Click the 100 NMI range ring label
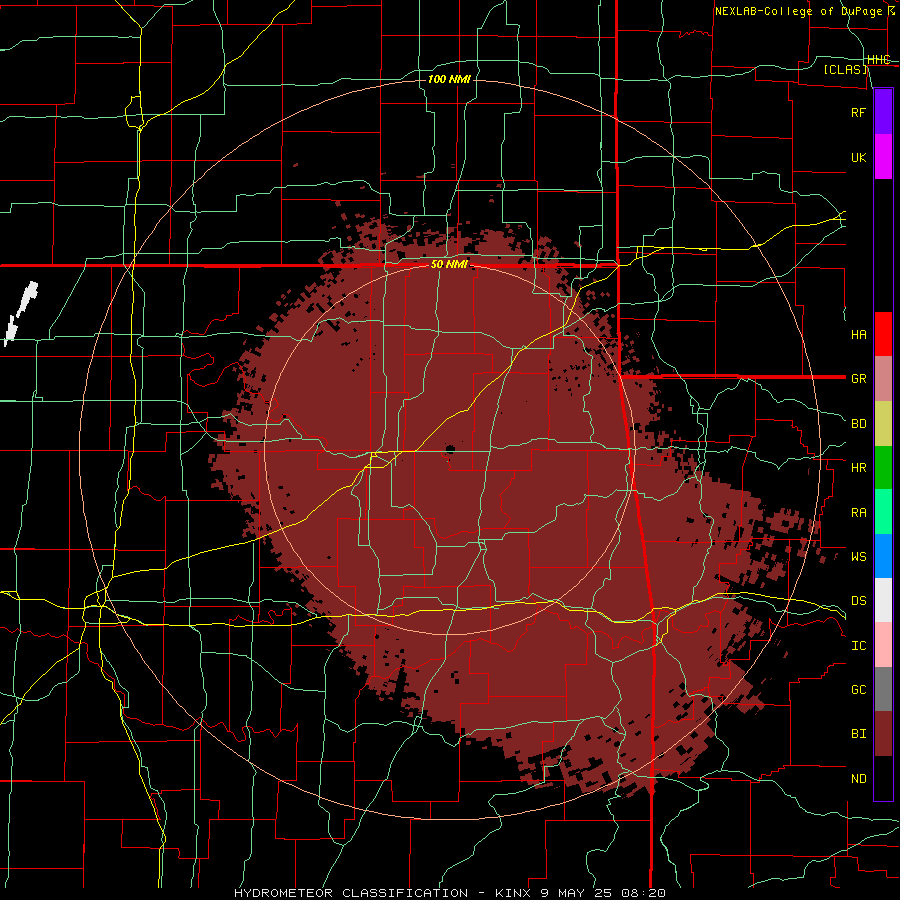 (449, 79)
